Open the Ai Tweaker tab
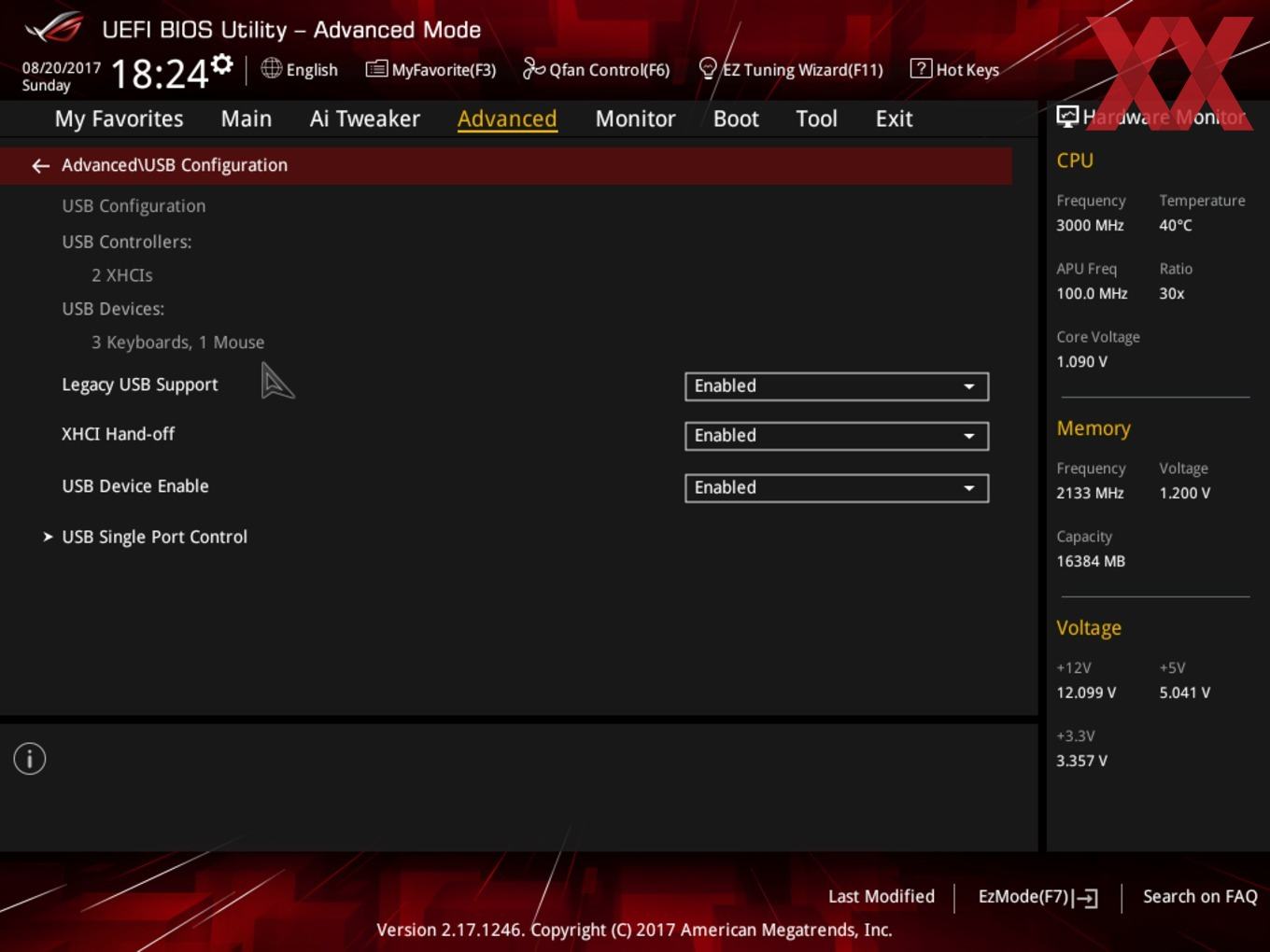This screenshot has width=1270, height=952. tap(365, 119)
